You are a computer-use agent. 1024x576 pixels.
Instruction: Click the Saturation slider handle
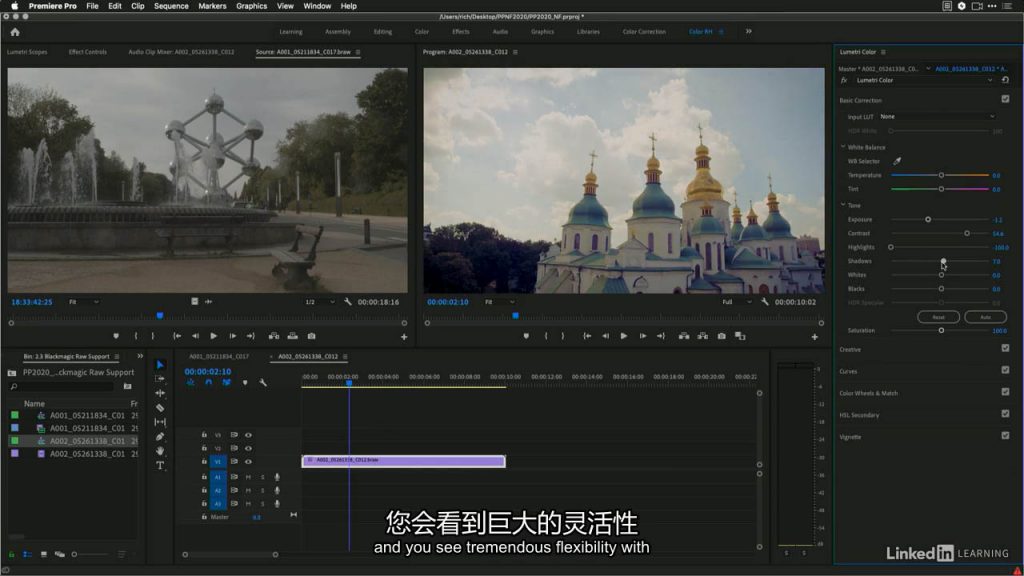[x=941, y=330]
